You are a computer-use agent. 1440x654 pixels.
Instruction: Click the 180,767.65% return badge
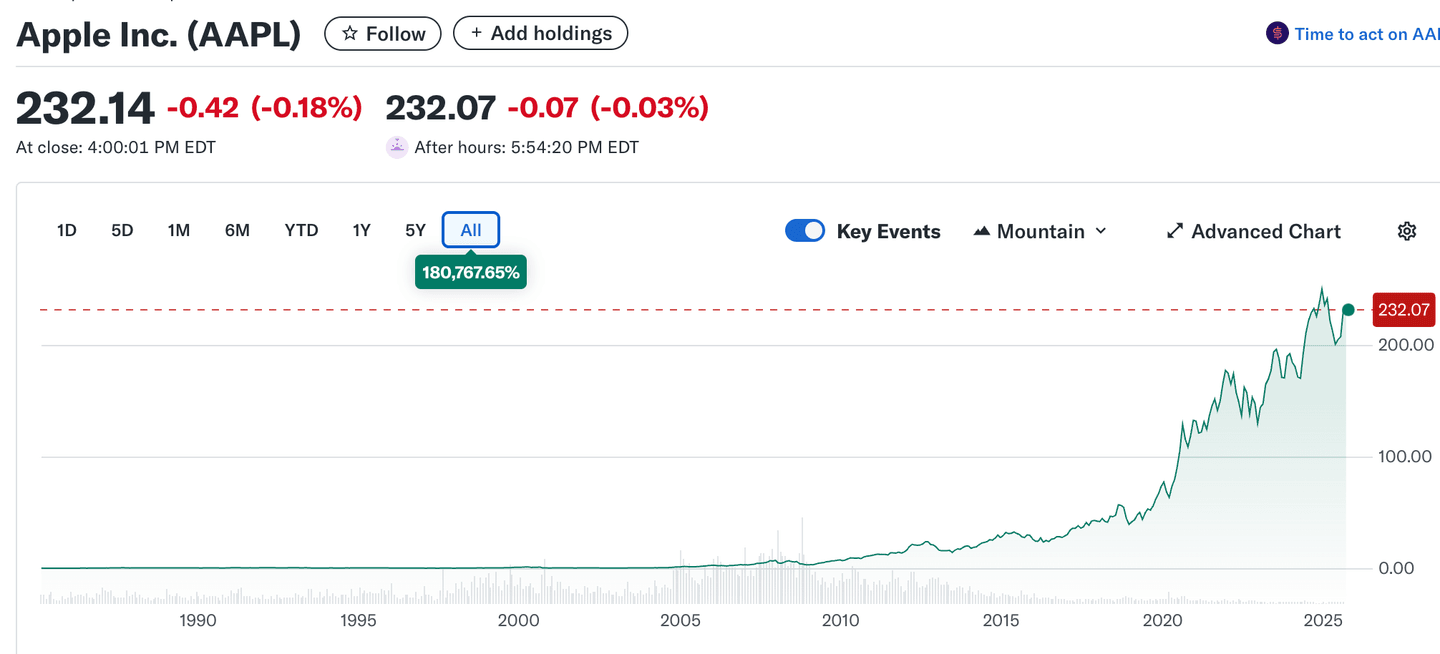(x=471, y=272)
